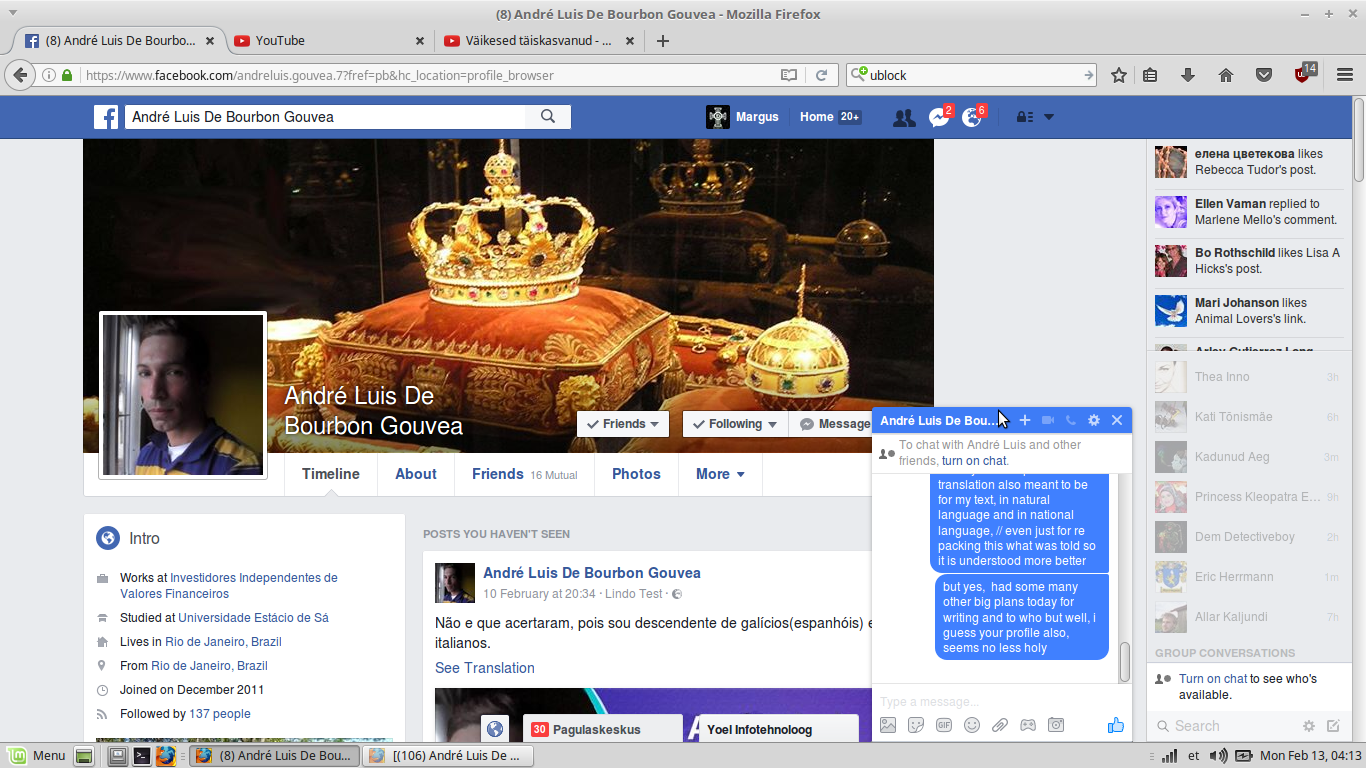Click volume speaker icon in system tray
This screenshot has width=1366, height=768.
point(1219,755)
